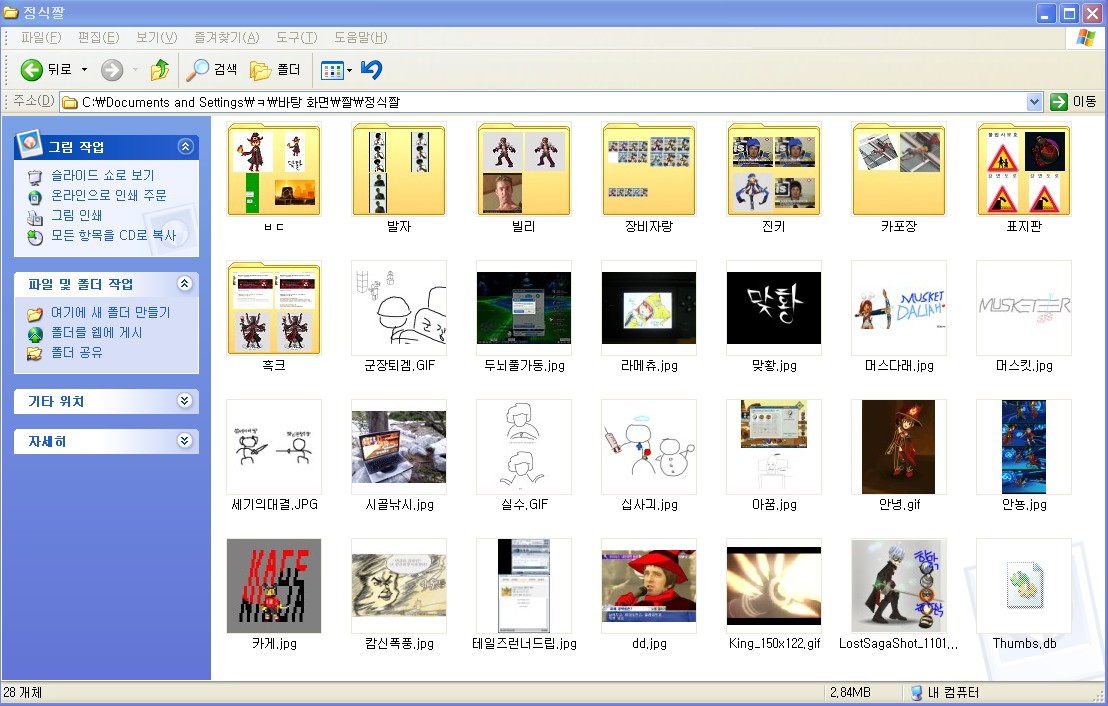
Task: Select the 시골낚시.jpg thumbnail
Action: pos(399,447)
